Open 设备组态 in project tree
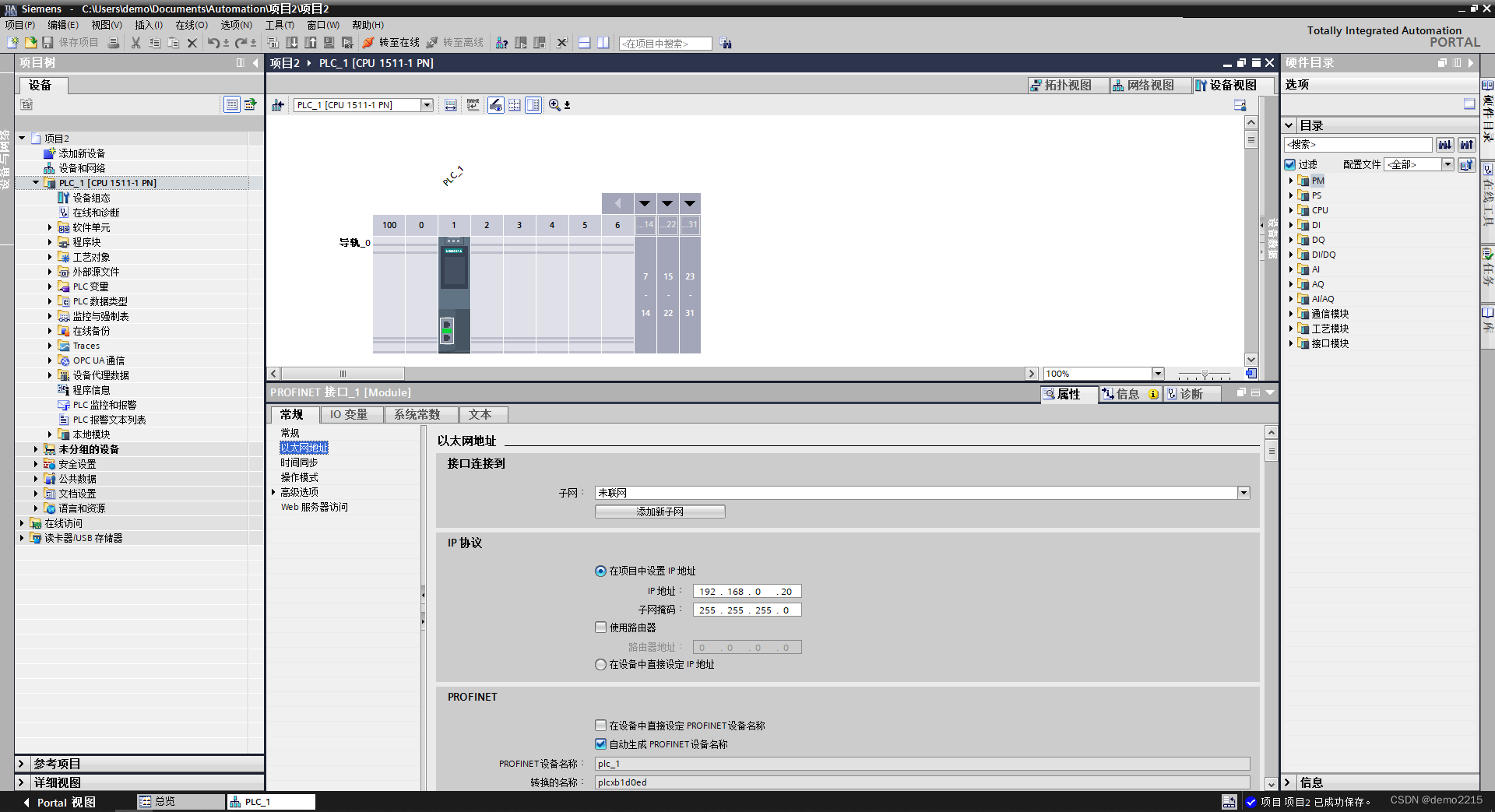The height and width of the screenshot is (812, 1495). pyautogui.click(x=91, y=198)
